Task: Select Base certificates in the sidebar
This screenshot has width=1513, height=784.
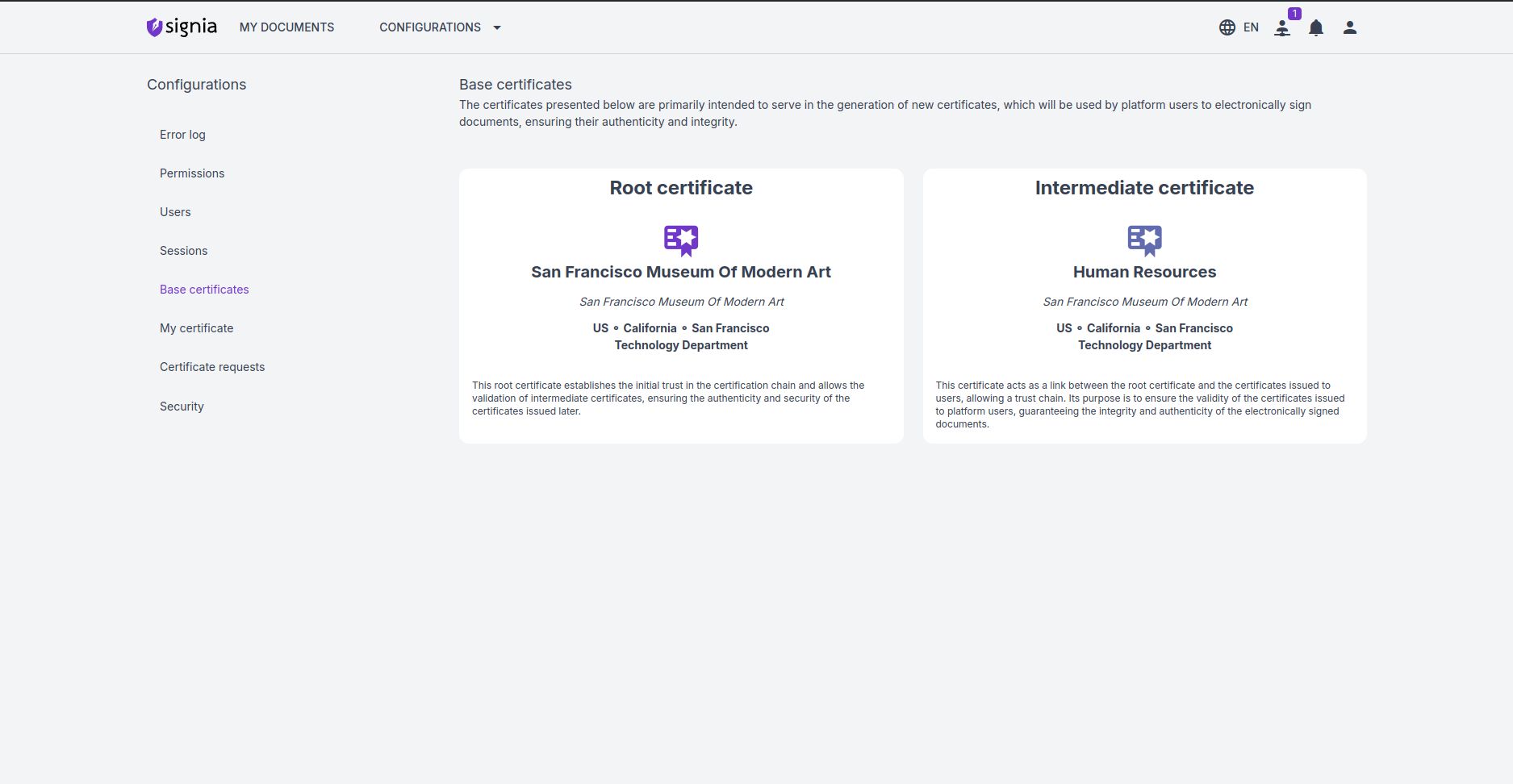Action: click(x=204, y=290)
